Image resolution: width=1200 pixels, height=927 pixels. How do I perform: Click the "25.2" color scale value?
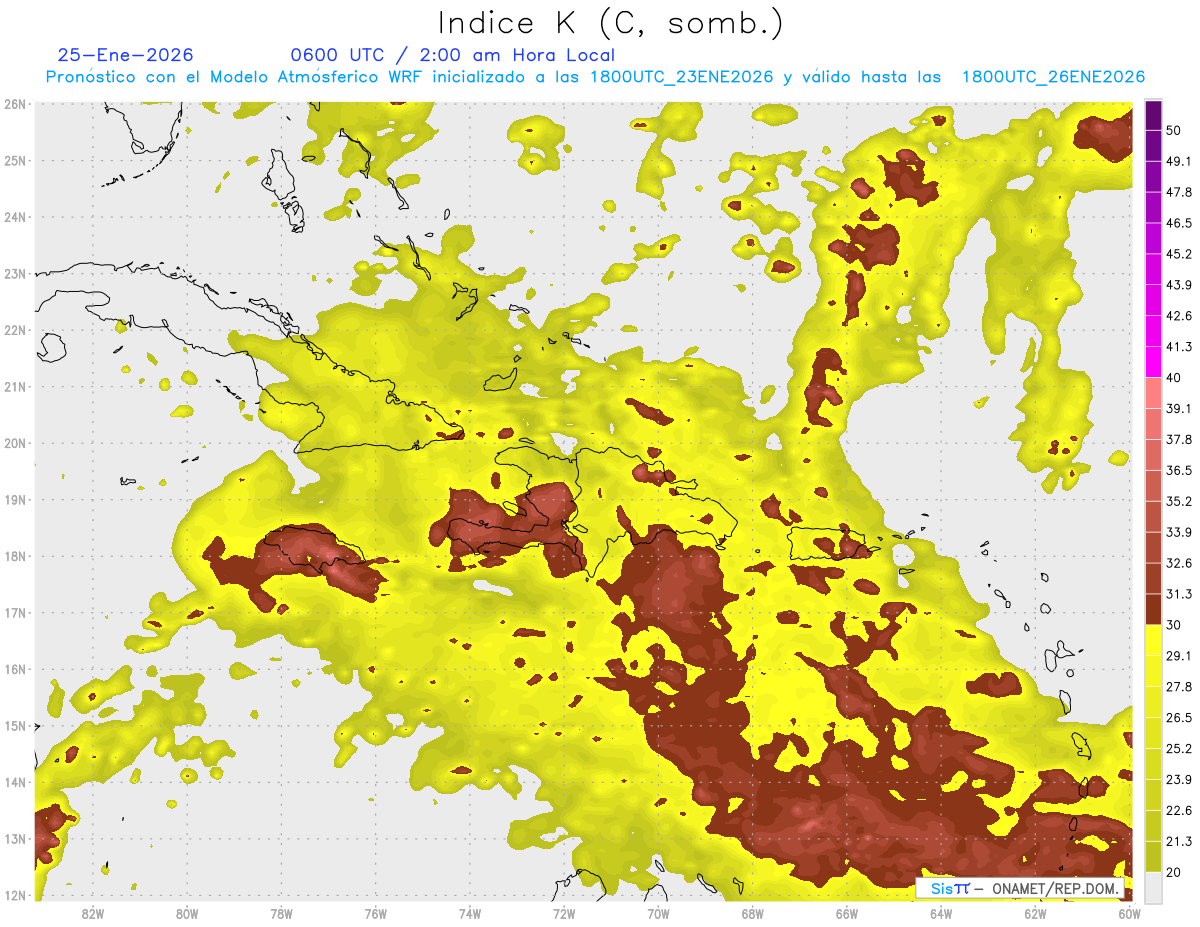point(1179,748)
